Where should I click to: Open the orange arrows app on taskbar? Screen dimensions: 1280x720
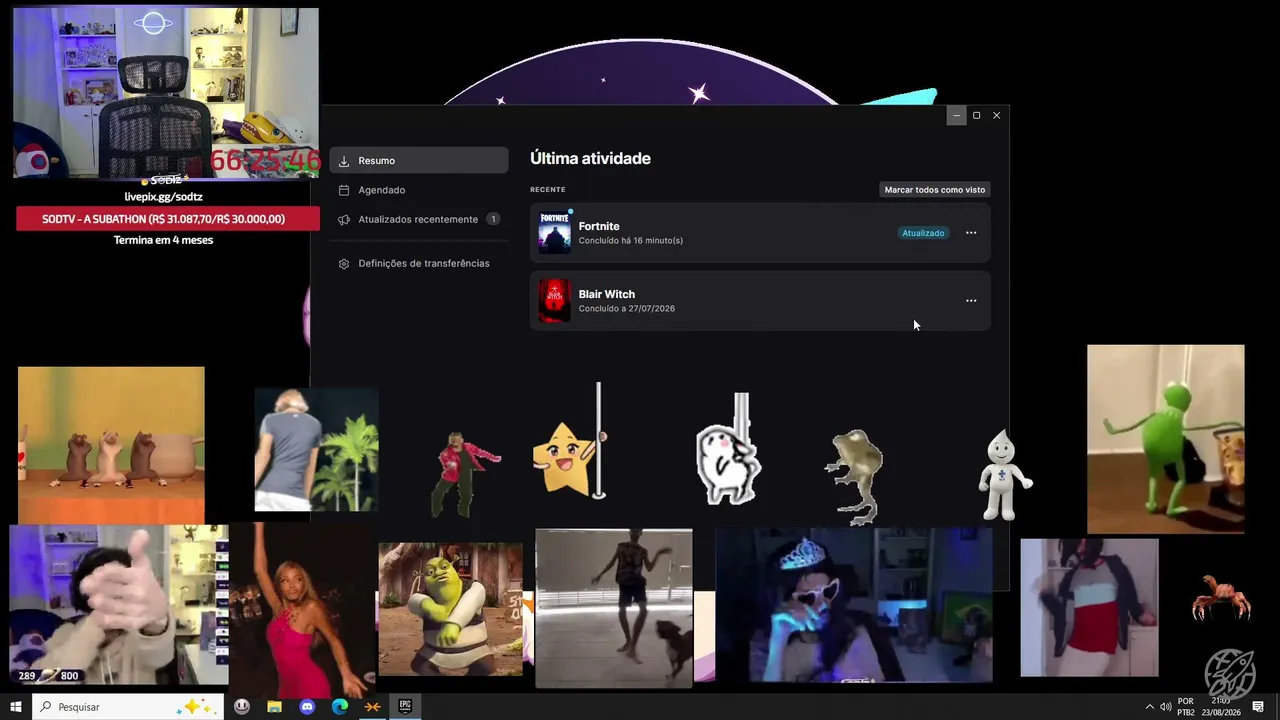tap(372, 707)
